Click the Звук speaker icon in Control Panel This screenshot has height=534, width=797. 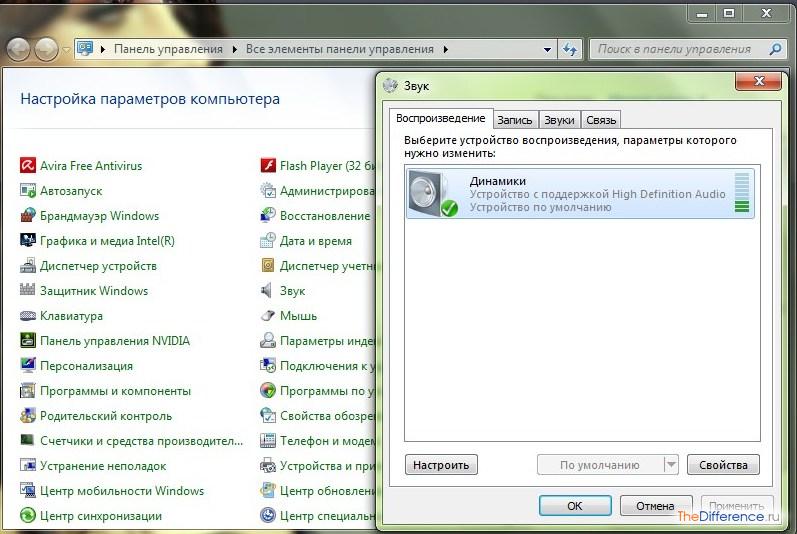coord(268,291)
